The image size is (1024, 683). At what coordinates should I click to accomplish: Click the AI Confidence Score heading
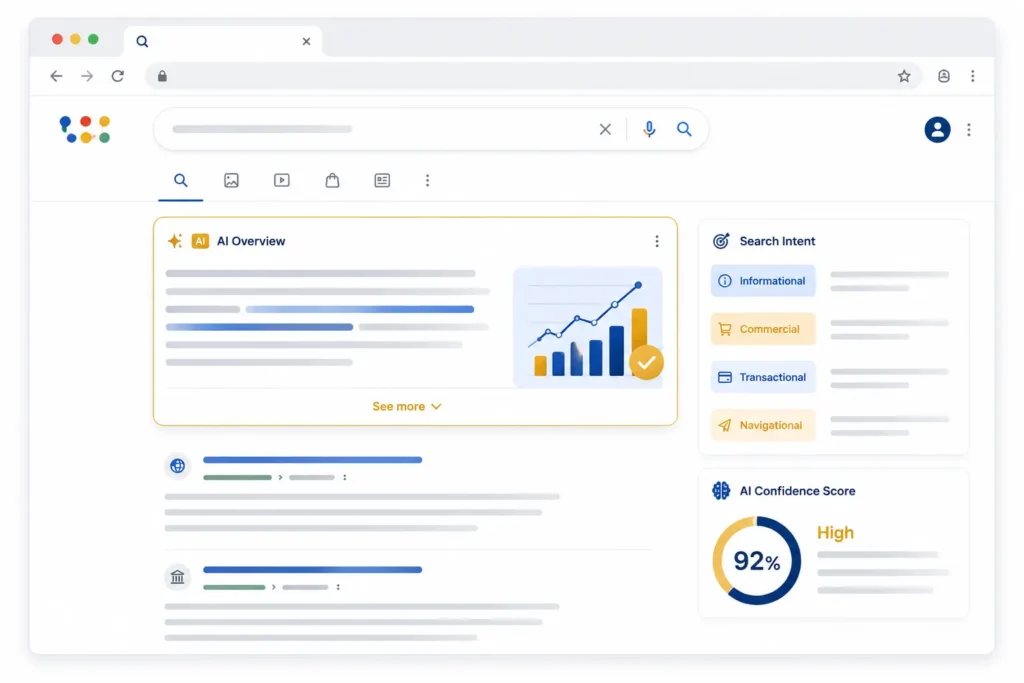click(x=797, y=491)
